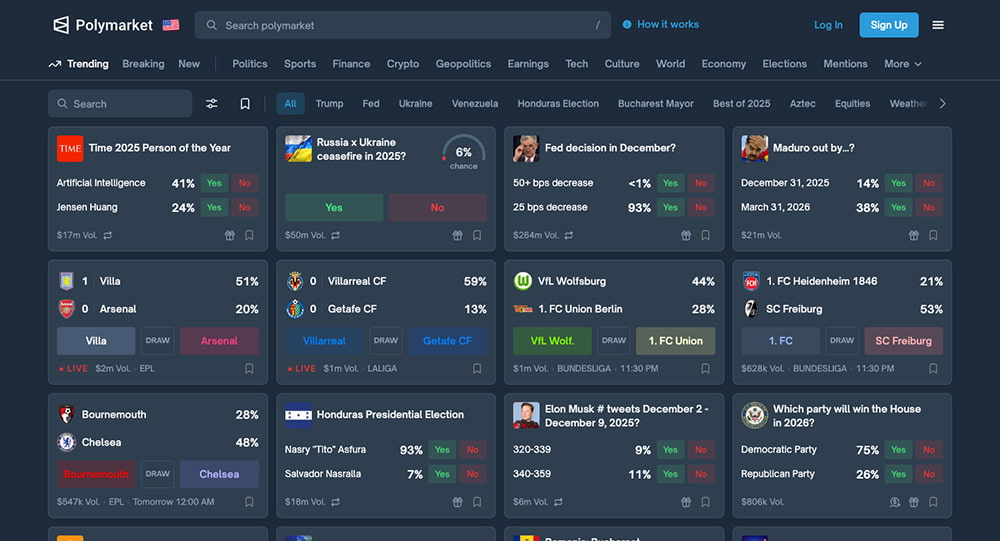This screenshot has width=1000, height=541.
Task: Click gift icon on Russia x Ukraine ceasefire card
Action: point(457,235)
